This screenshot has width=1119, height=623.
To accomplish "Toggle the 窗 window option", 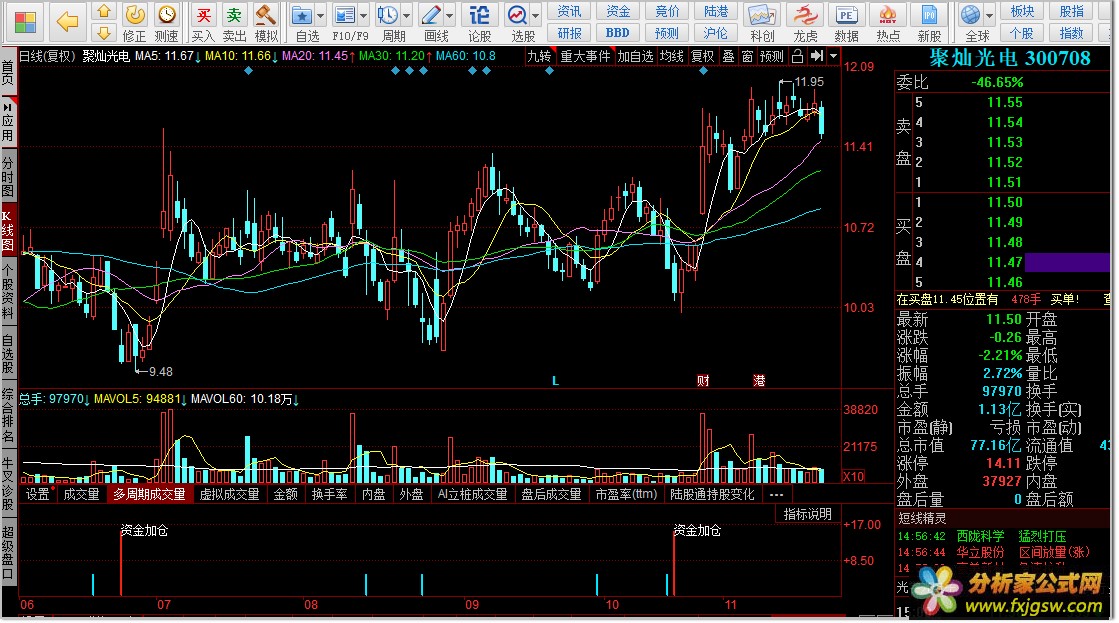I will coord(747,56).
